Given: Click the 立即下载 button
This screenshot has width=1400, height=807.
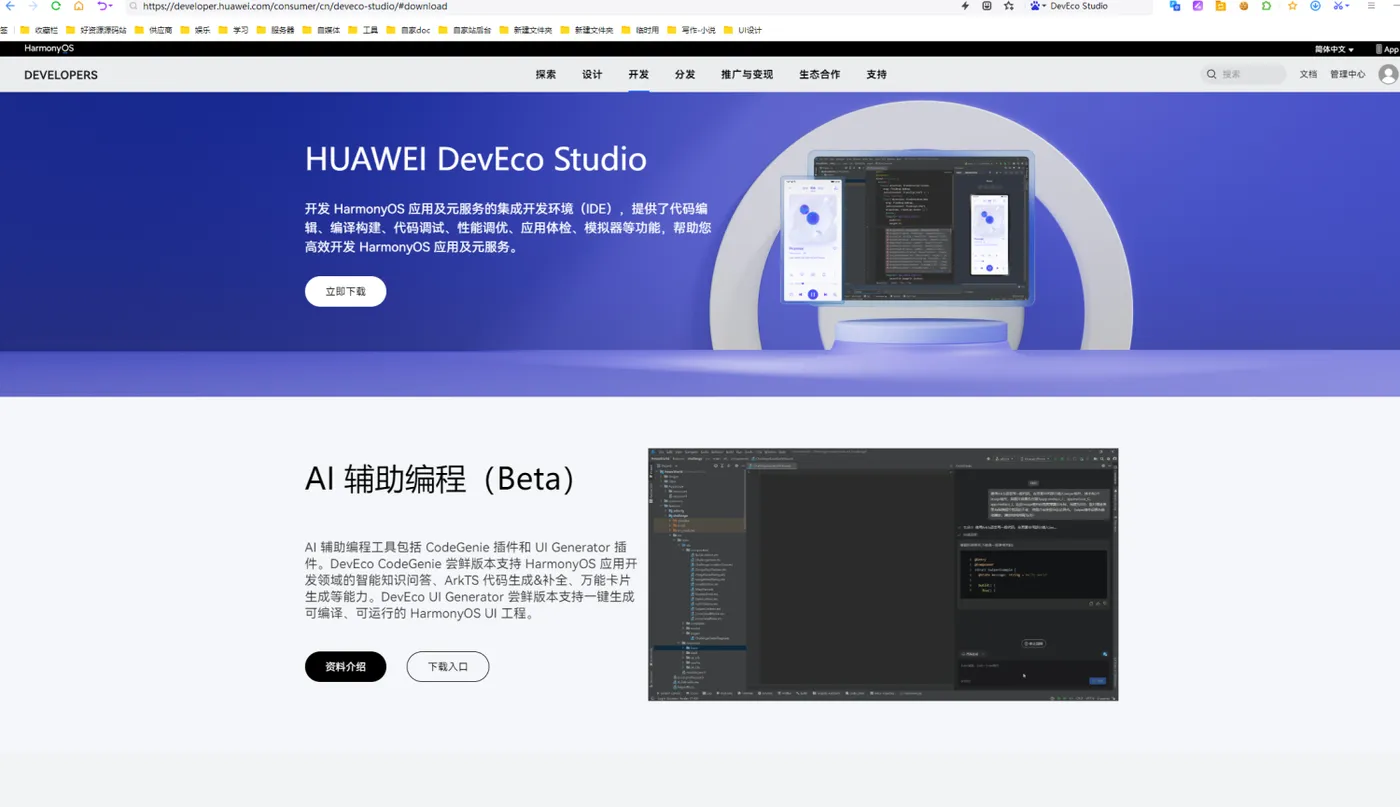Looking at the screenshot, I should pos(345,291).
